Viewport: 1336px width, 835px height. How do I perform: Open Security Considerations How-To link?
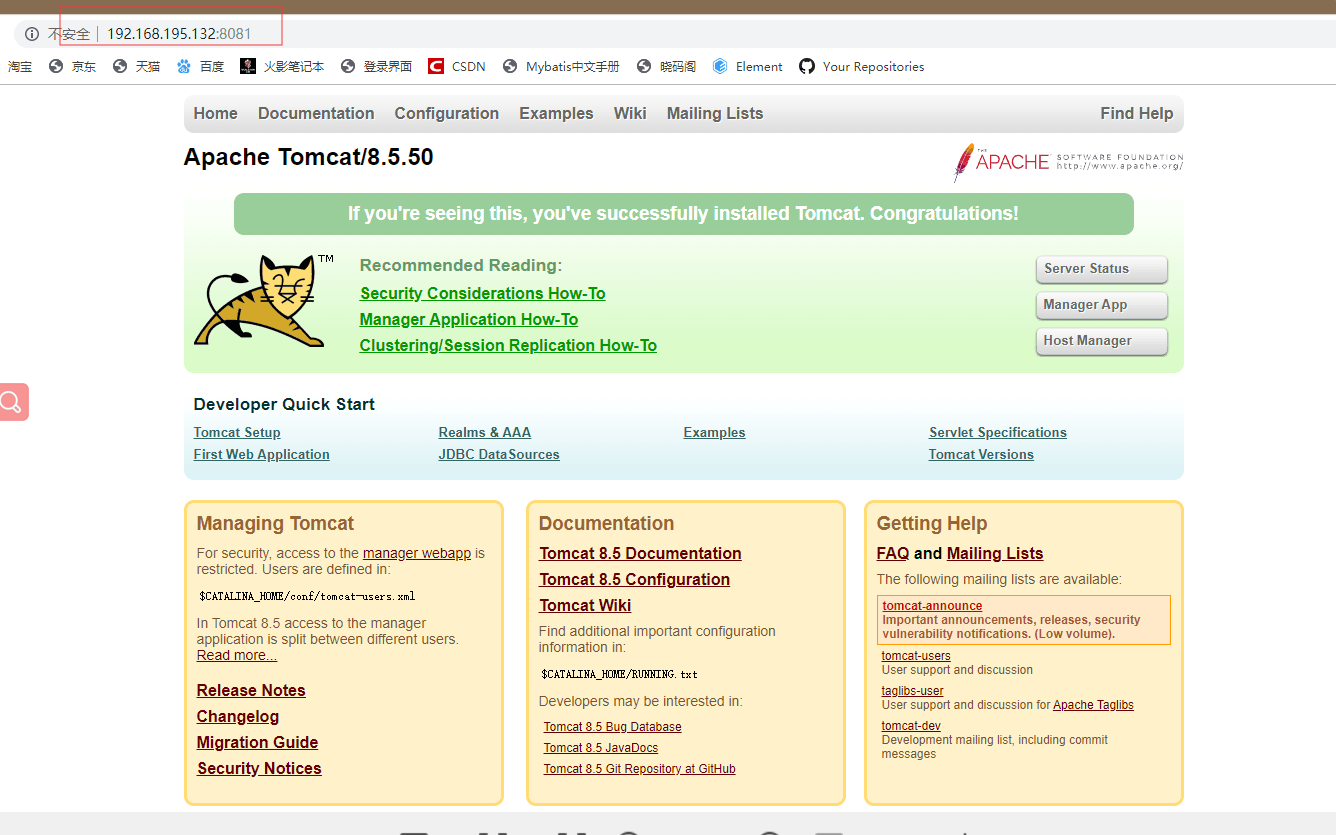(483, 293)
